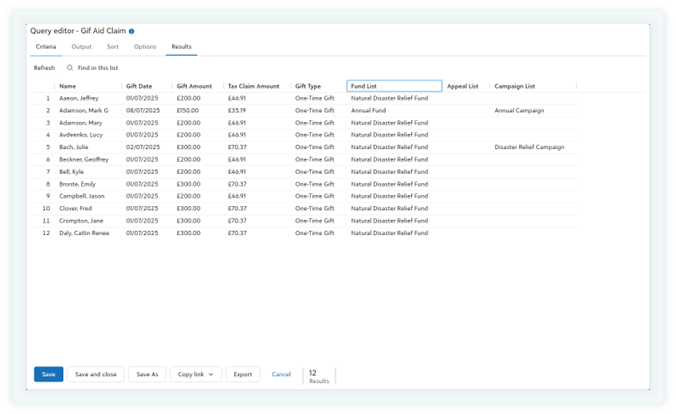
Task: Open the Copy link dropdown arrow
Action: tap(211, 374)
